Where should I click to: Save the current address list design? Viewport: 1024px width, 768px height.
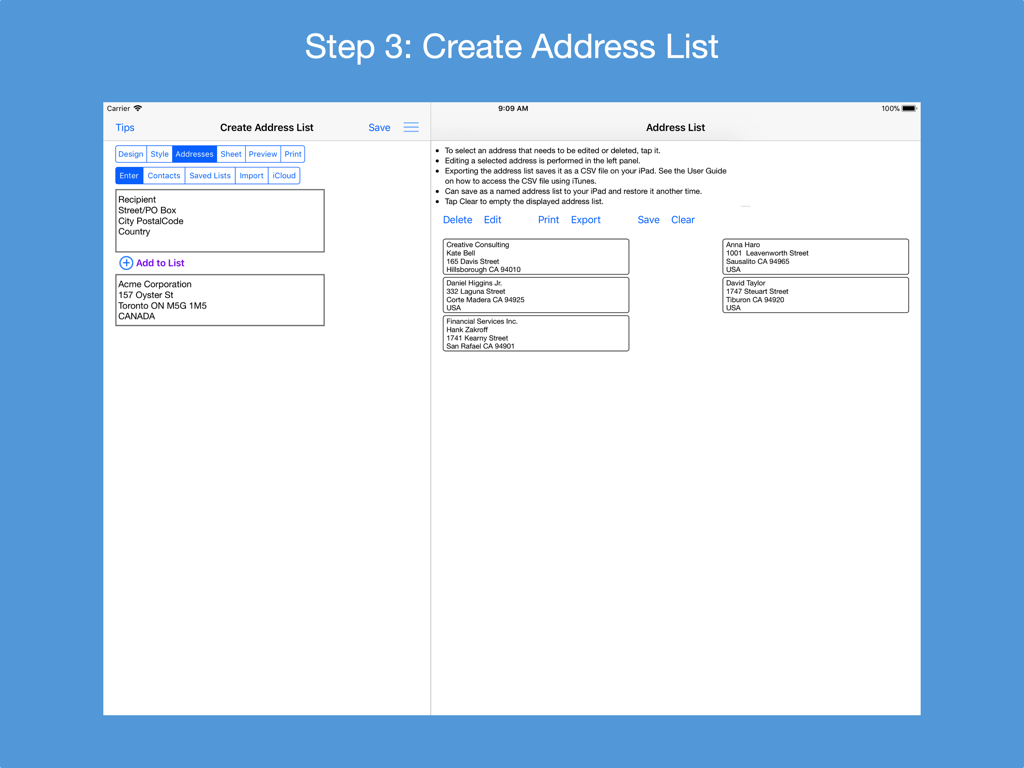tap(379, 127)
